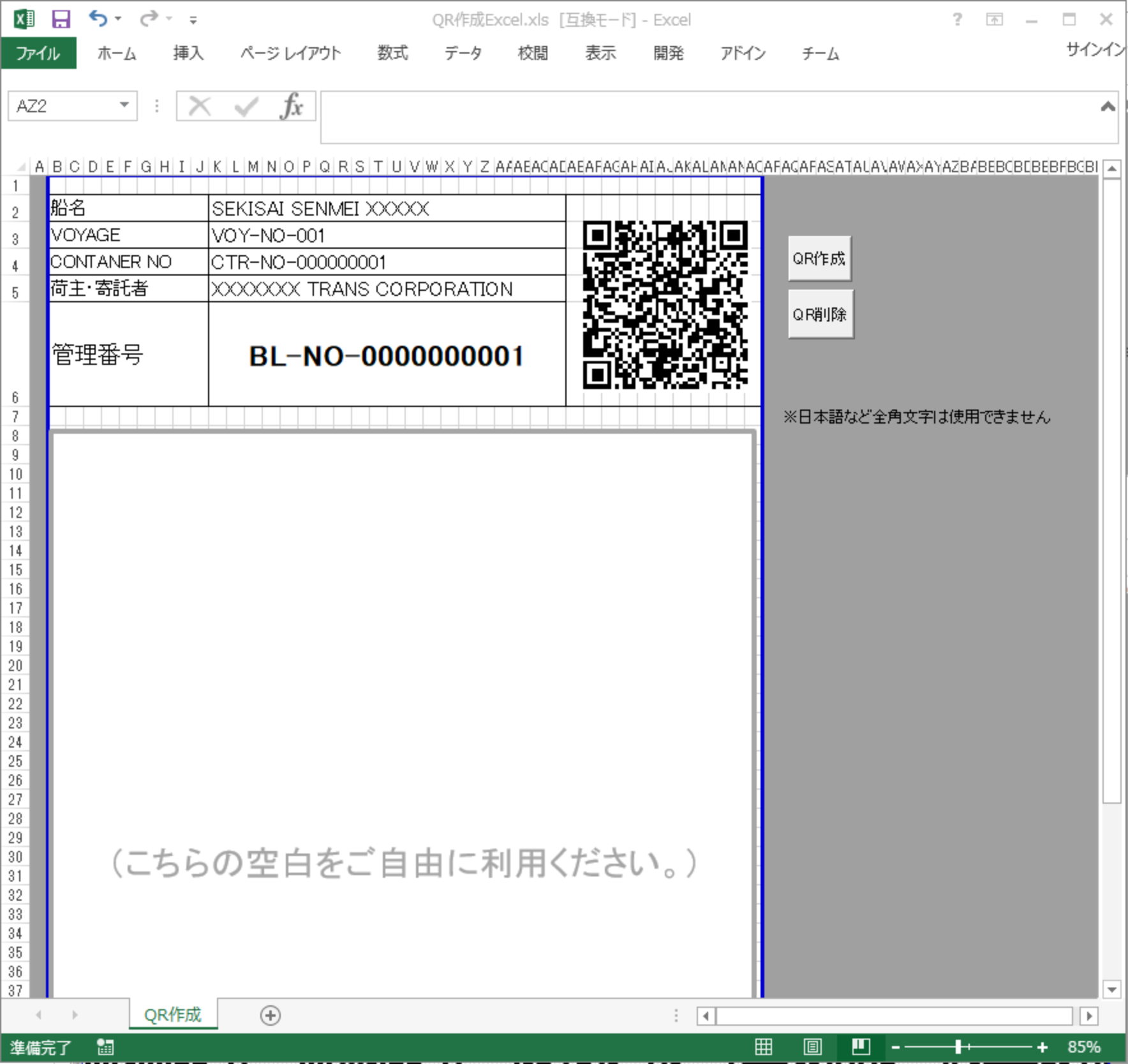Screen dimensions: 1128x1064
Task: Switch to the 挿入 ribbon tab
Action: pos(188,53)
